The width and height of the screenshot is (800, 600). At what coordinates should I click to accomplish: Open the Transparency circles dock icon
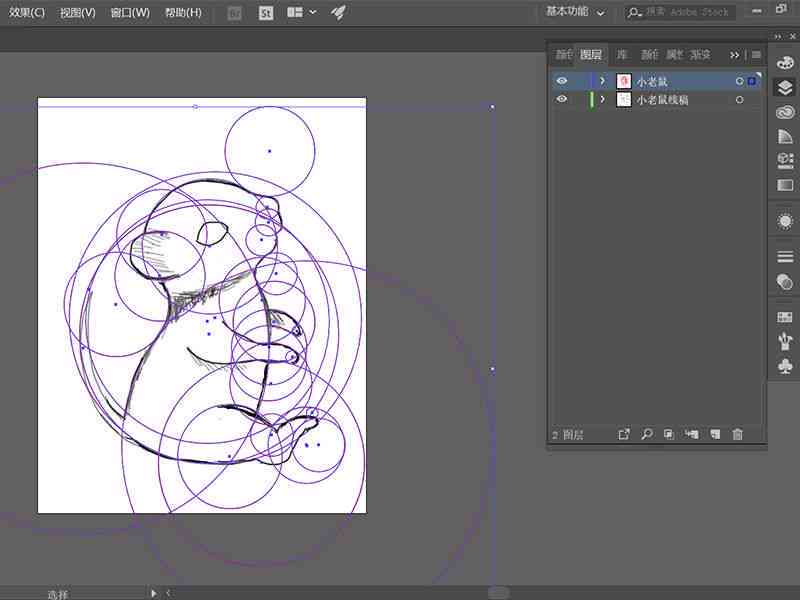785,281
